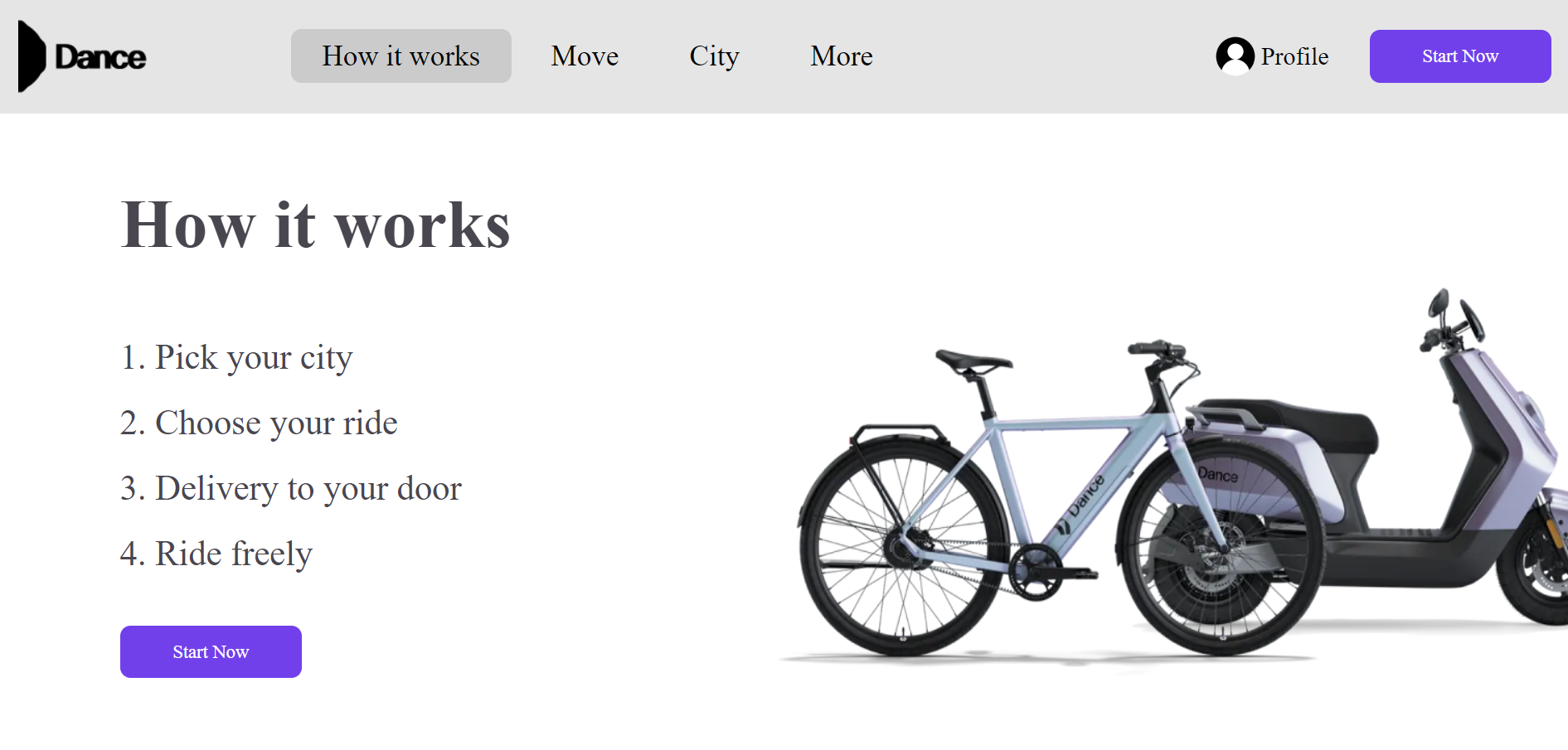Open the Move menu item
This screenshot has width=1568, height=750.
click(585, 56)
